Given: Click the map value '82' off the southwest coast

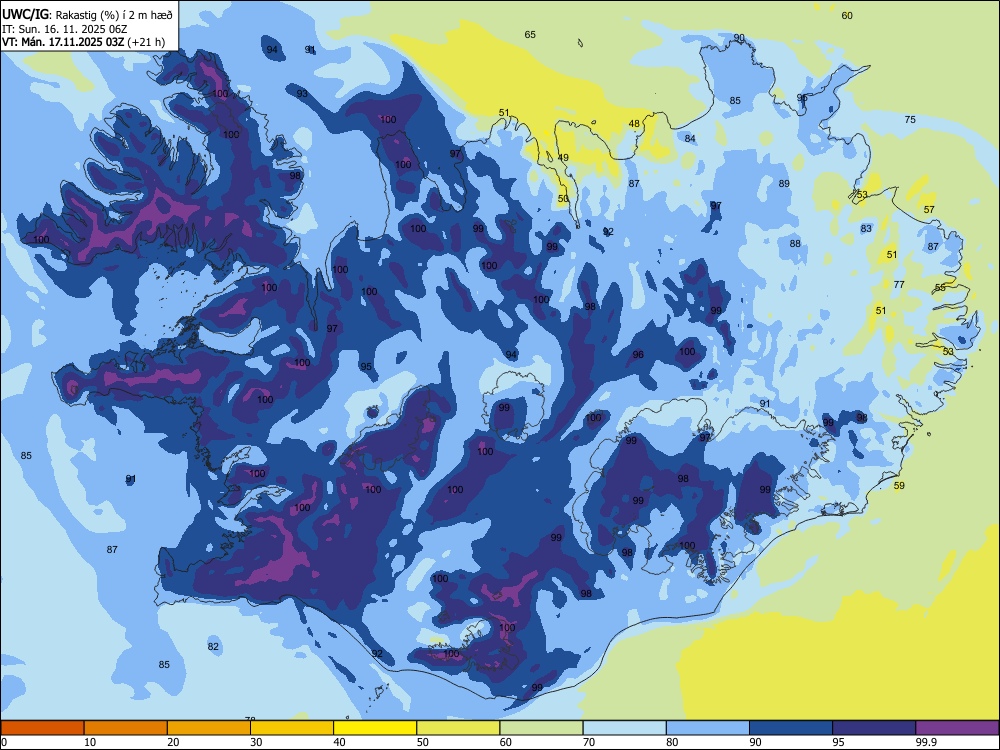Looking at the screenshot, I should coord(213,646).
